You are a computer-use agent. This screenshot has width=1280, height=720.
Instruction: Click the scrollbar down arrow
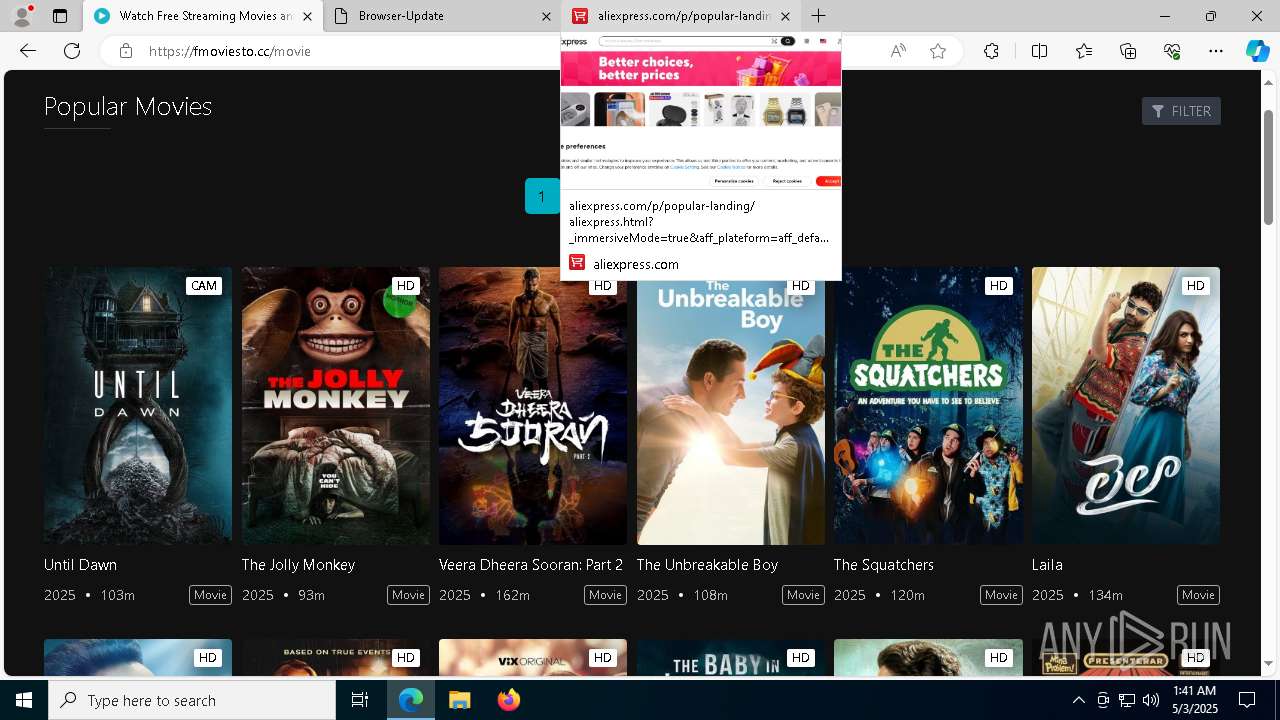point(1269,663)
